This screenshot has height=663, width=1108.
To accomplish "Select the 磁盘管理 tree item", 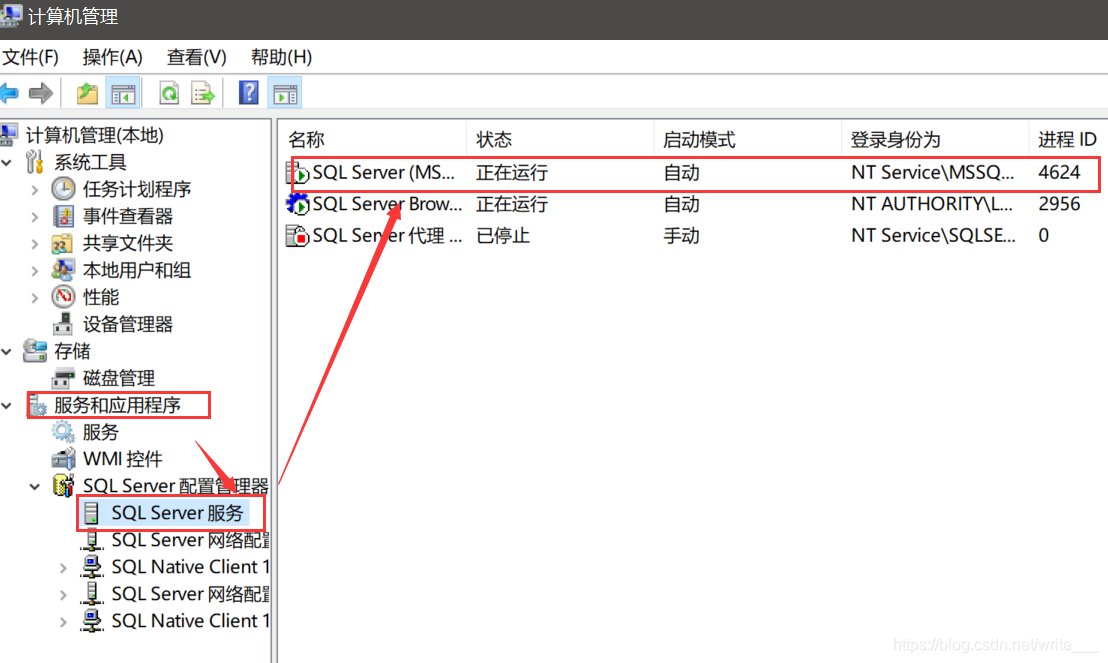I will click(x=119, y=378).
